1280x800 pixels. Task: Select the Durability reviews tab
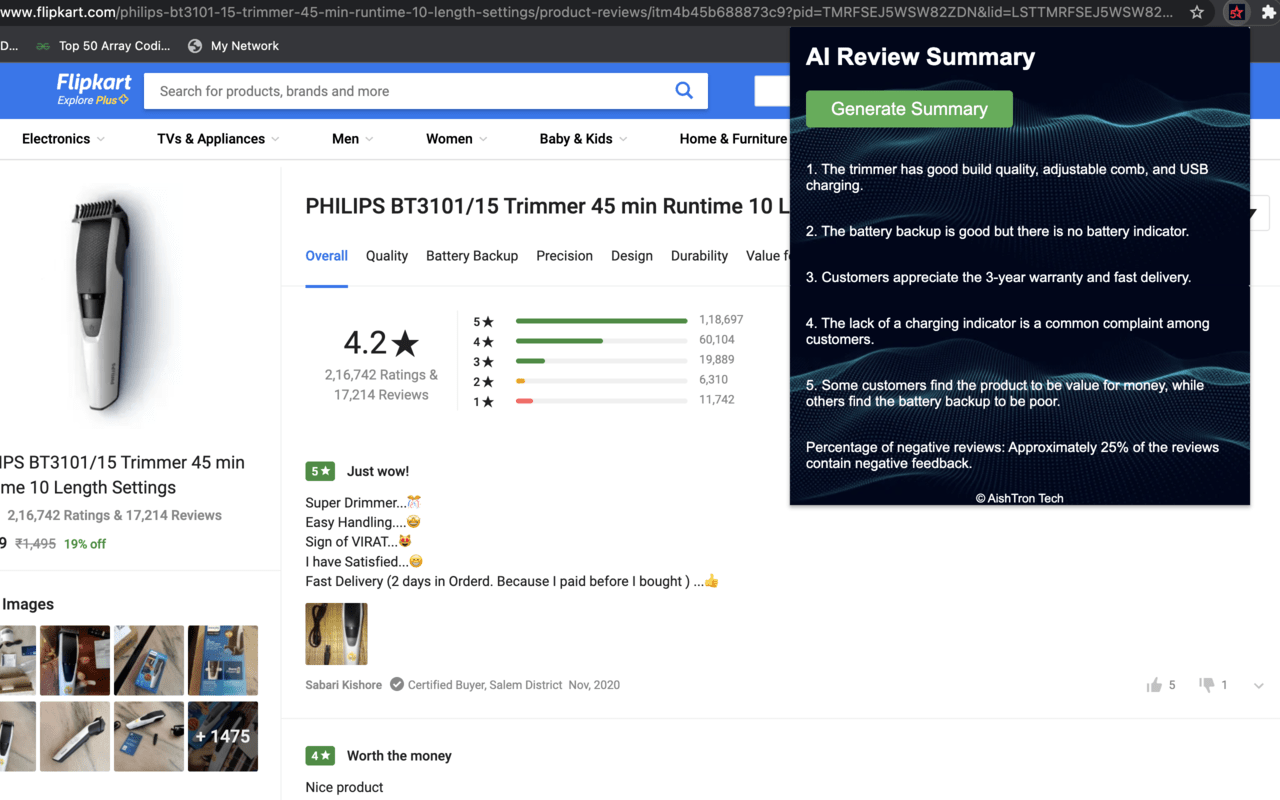(x=699, y=256)
